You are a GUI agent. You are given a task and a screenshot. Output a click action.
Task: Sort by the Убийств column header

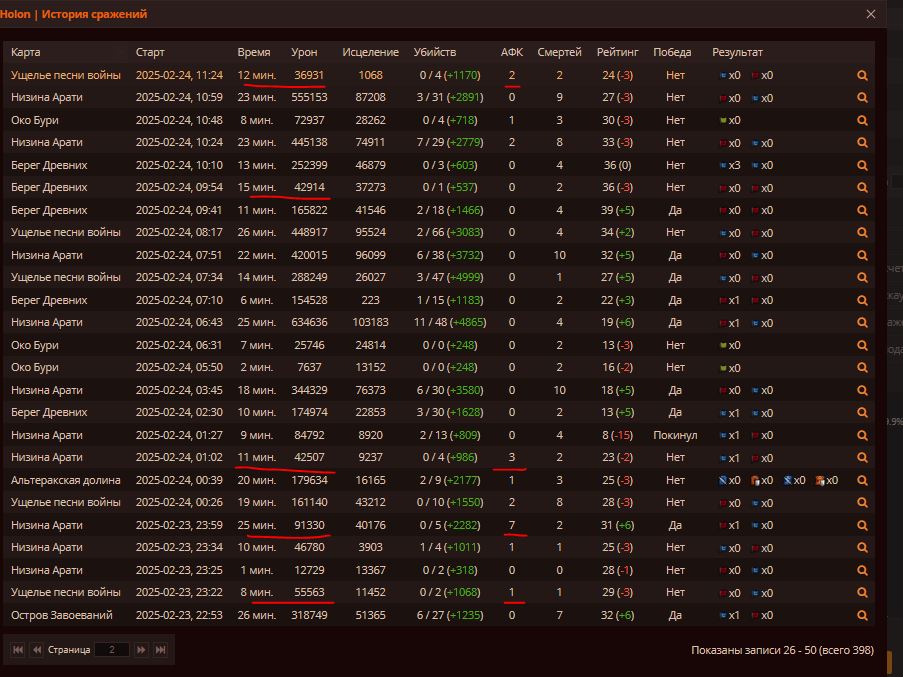[435, 52]
